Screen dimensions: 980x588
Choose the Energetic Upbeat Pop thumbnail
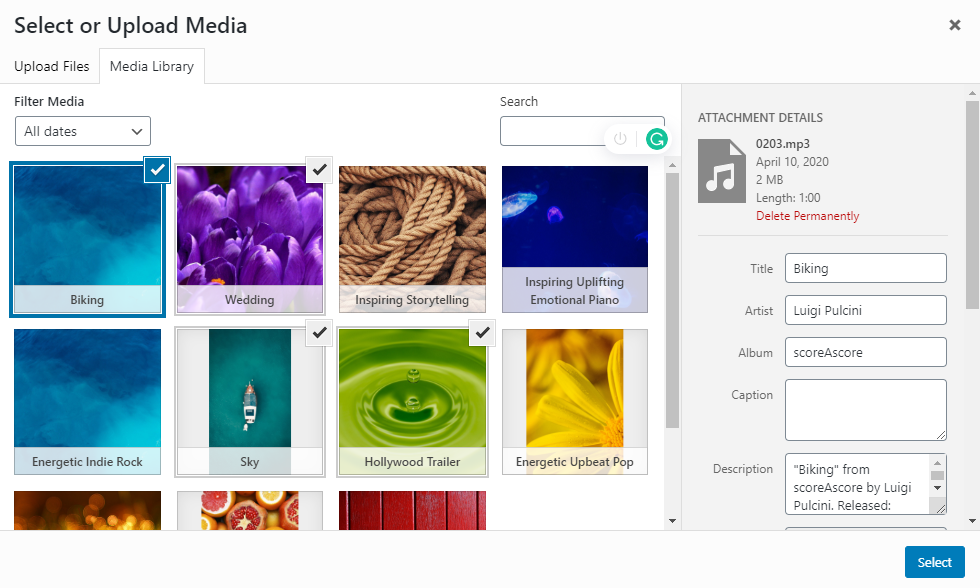[574, 400]
